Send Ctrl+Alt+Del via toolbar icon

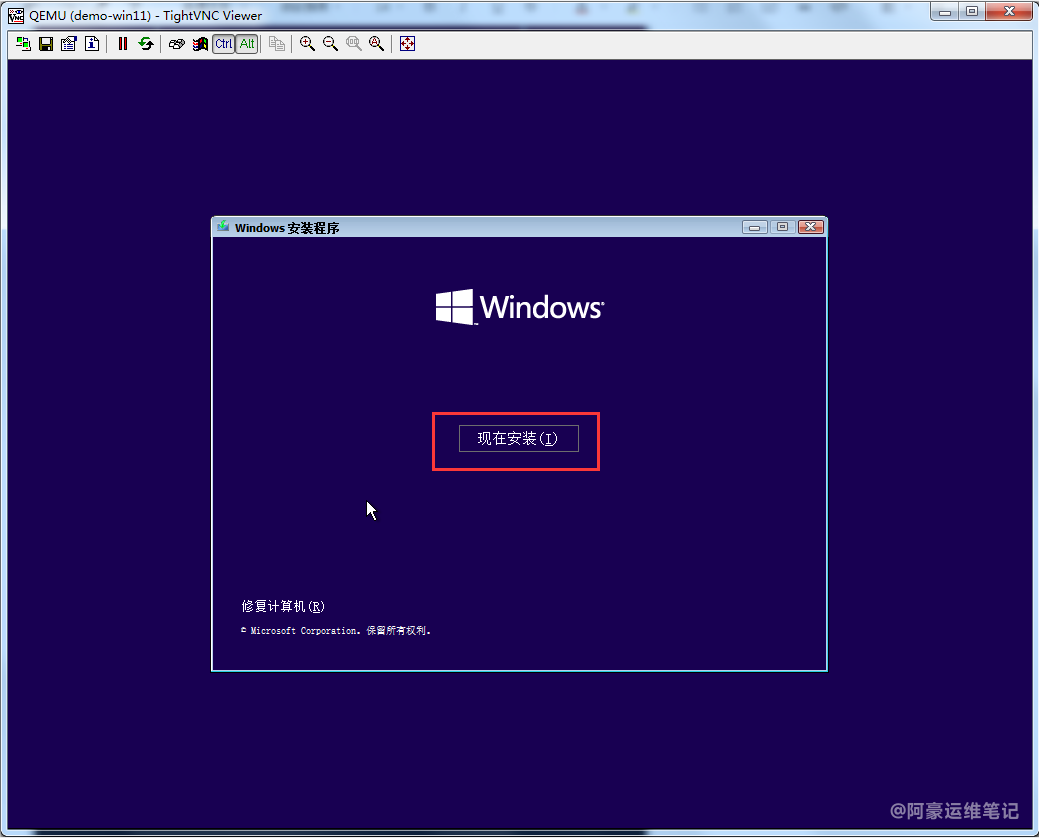pyautogui.click(x=177, y=44)
